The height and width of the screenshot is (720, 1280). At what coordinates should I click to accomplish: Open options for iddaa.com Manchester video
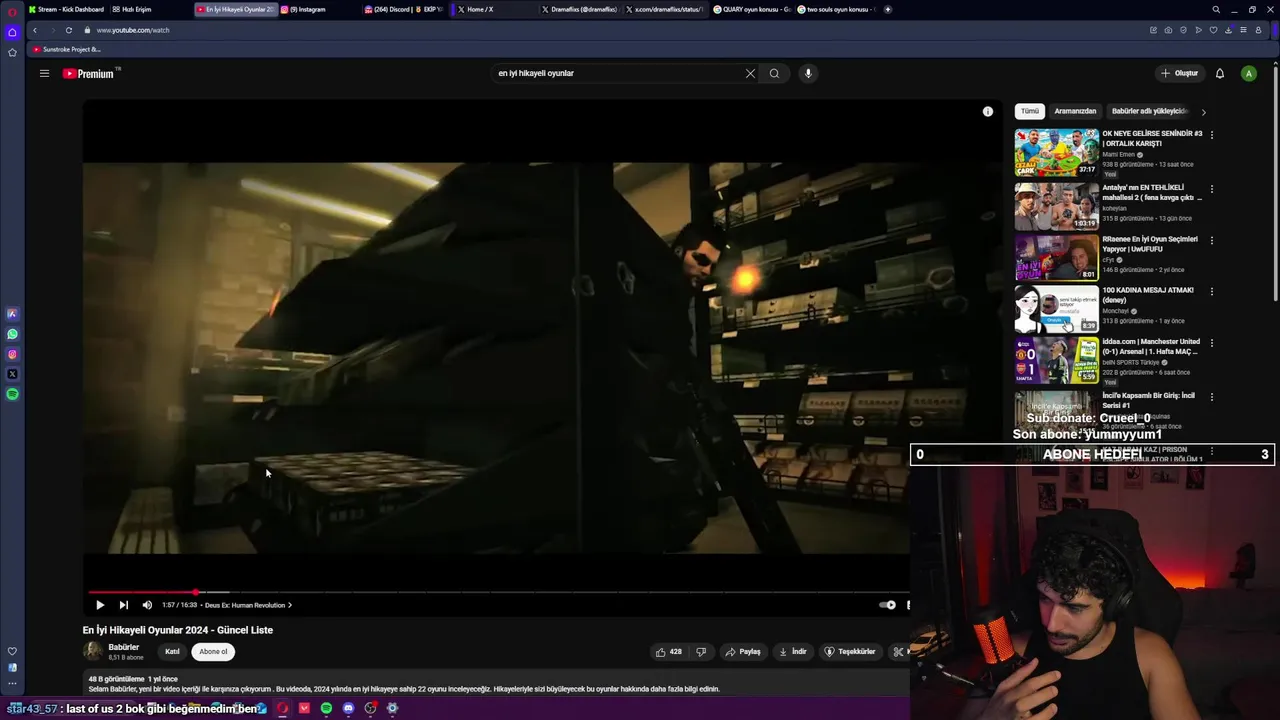1212,343
